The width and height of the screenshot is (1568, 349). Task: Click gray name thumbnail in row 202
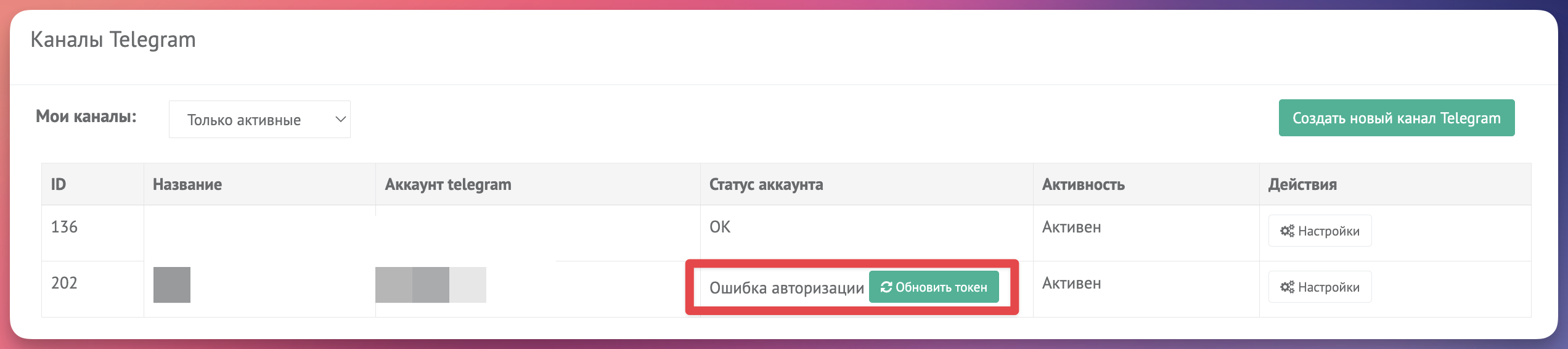click(172, 285)
